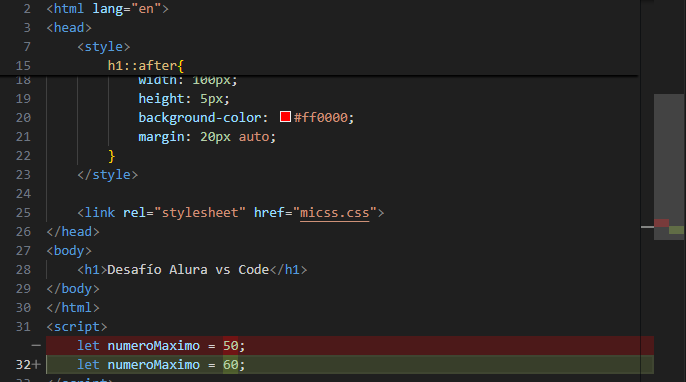Click the yellow closing brace on line 22

pyautogui.click(x=112, y=156)
